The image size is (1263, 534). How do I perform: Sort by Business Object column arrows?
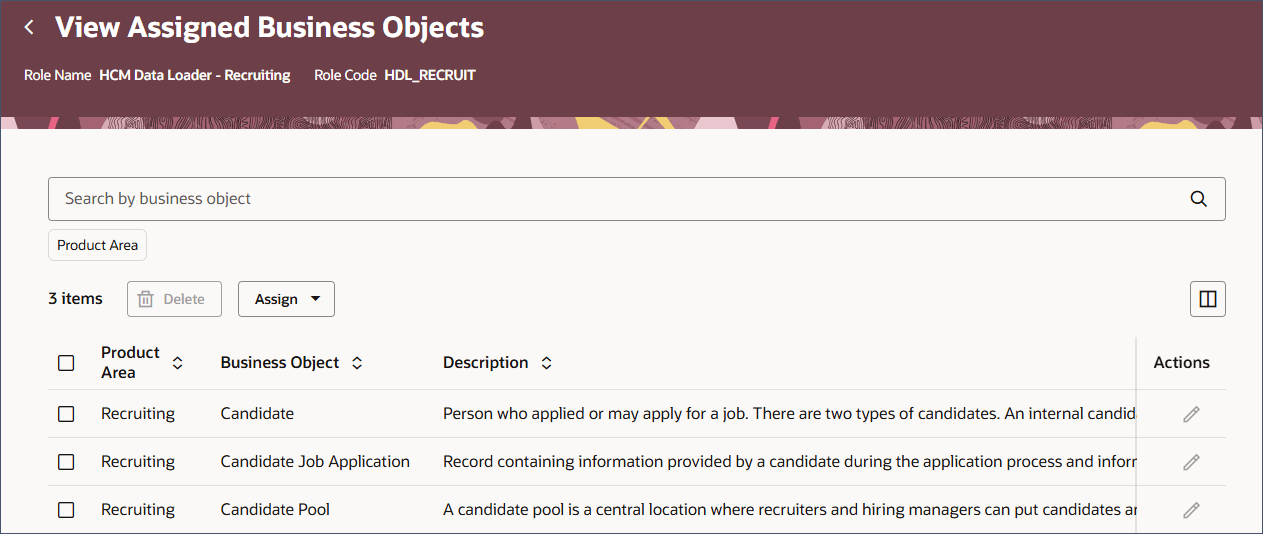coord(357,363)
